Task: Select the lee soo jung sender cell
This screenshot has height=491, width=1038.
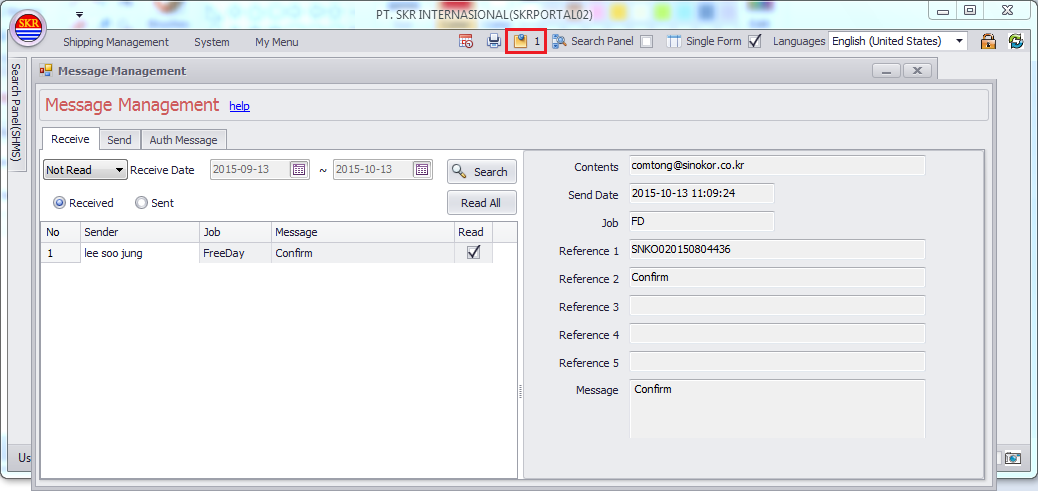Action: (x=140, y=253)
